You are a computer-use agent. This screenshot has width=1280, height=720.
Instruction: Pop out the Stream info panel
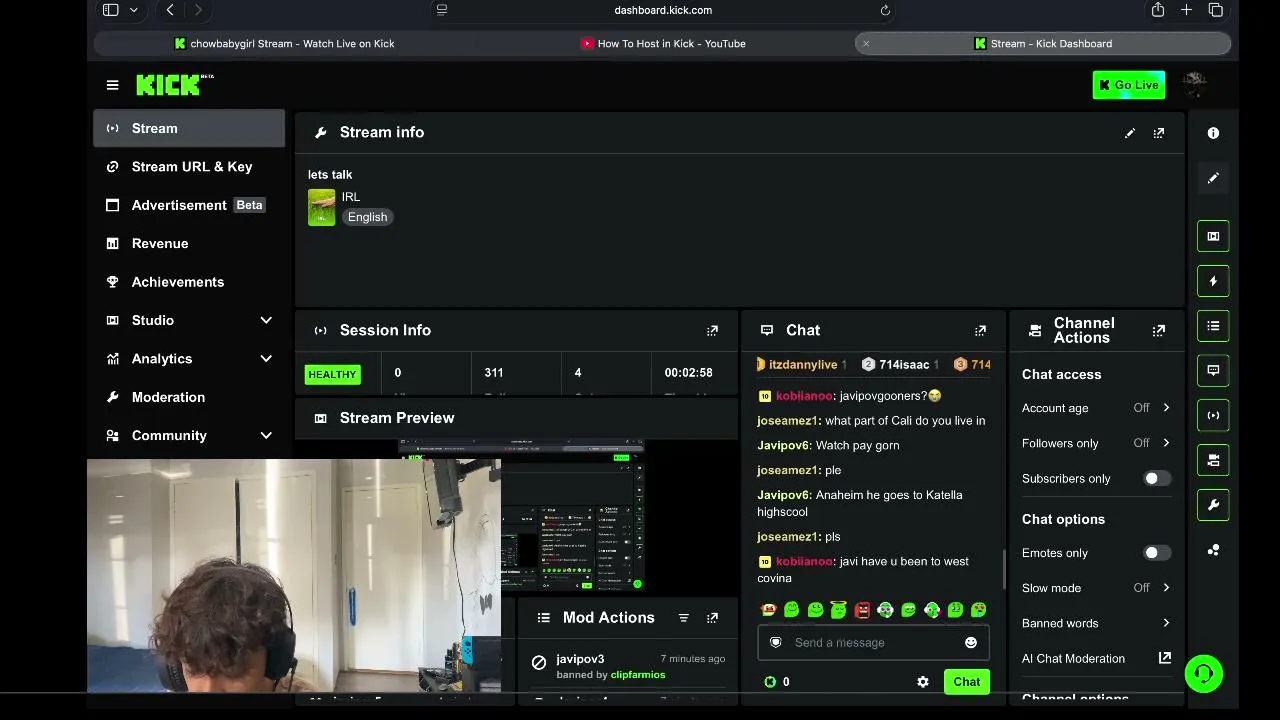tap(1159, 133)
